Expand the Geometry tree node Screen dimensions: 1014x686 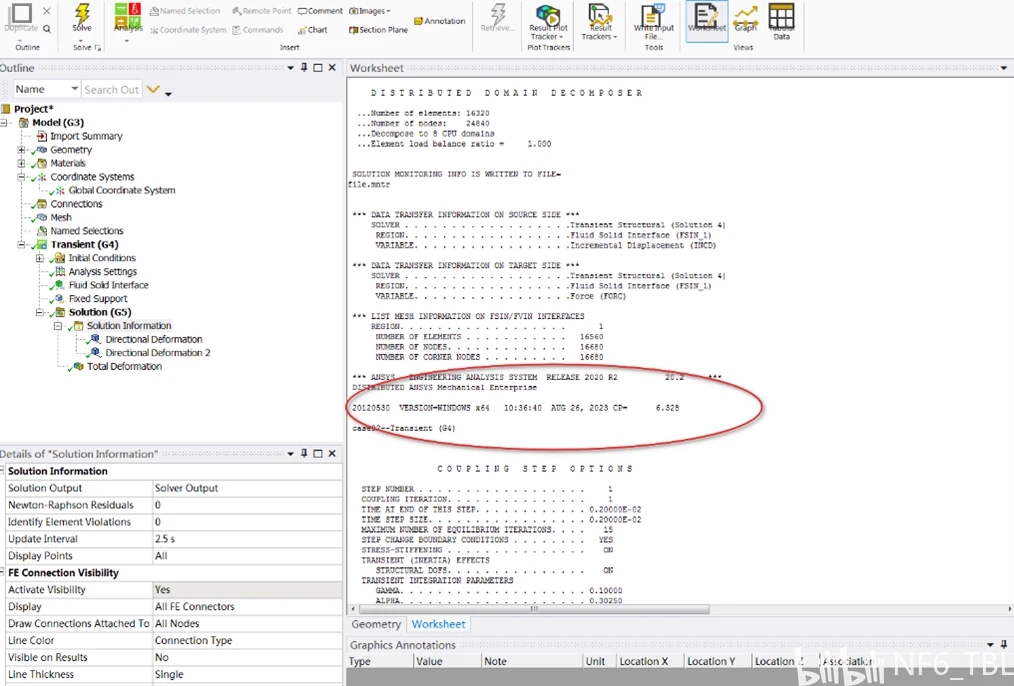(x=21, y=149)
